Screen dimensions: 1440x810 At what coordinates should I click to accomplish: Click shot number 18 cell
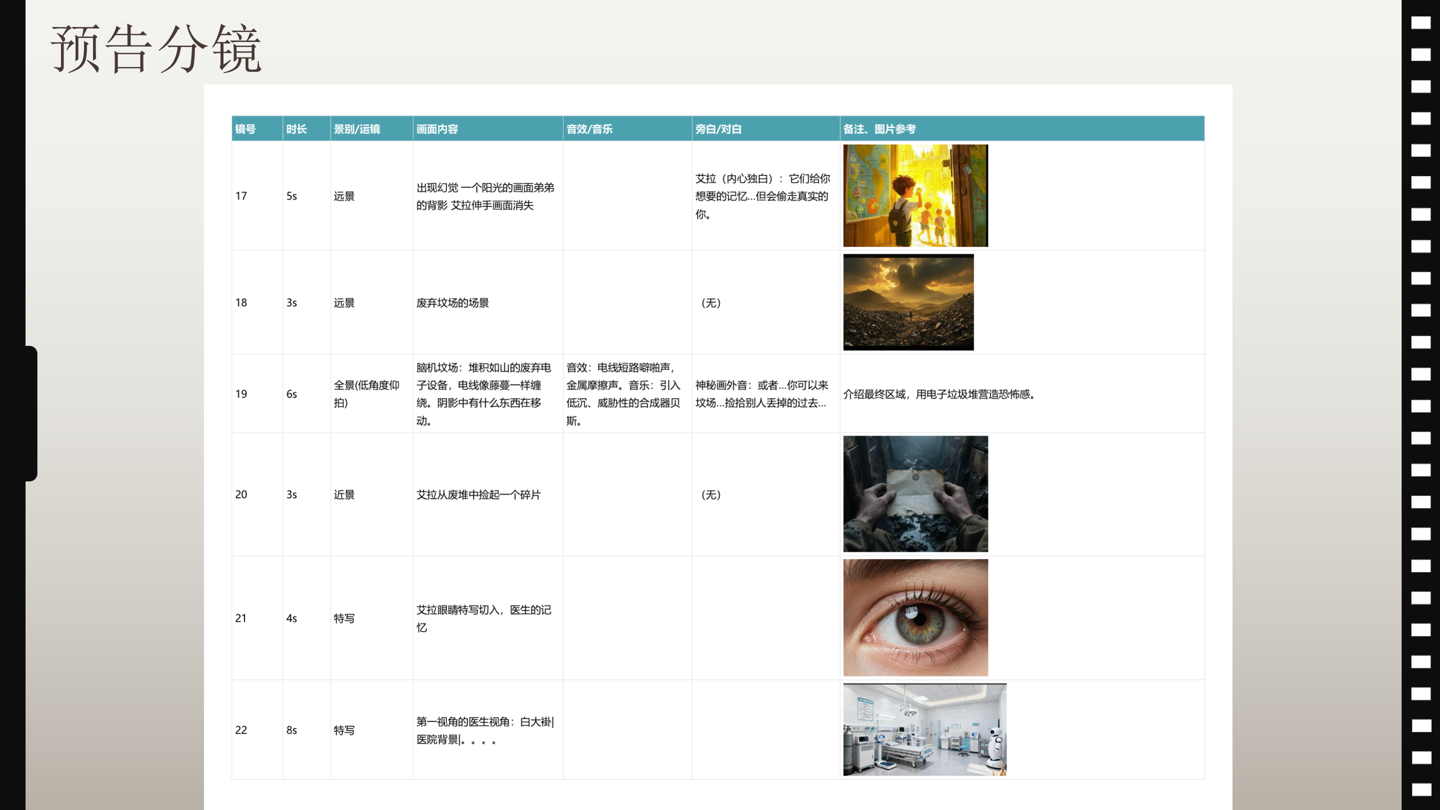(257, 302)
